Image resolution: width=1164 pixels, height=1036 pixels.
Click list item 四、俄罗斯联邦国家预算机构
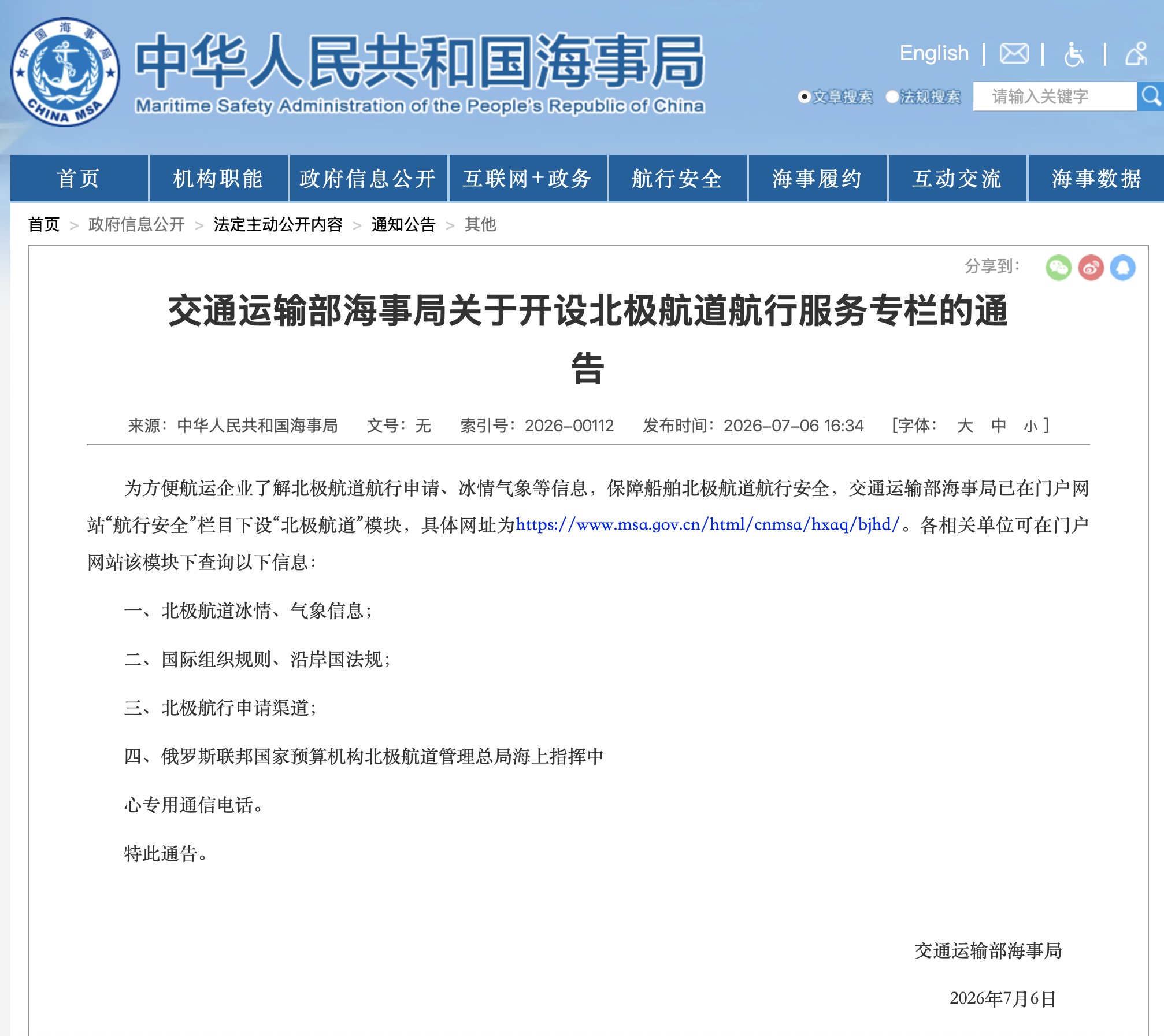[x=364, y=756]
